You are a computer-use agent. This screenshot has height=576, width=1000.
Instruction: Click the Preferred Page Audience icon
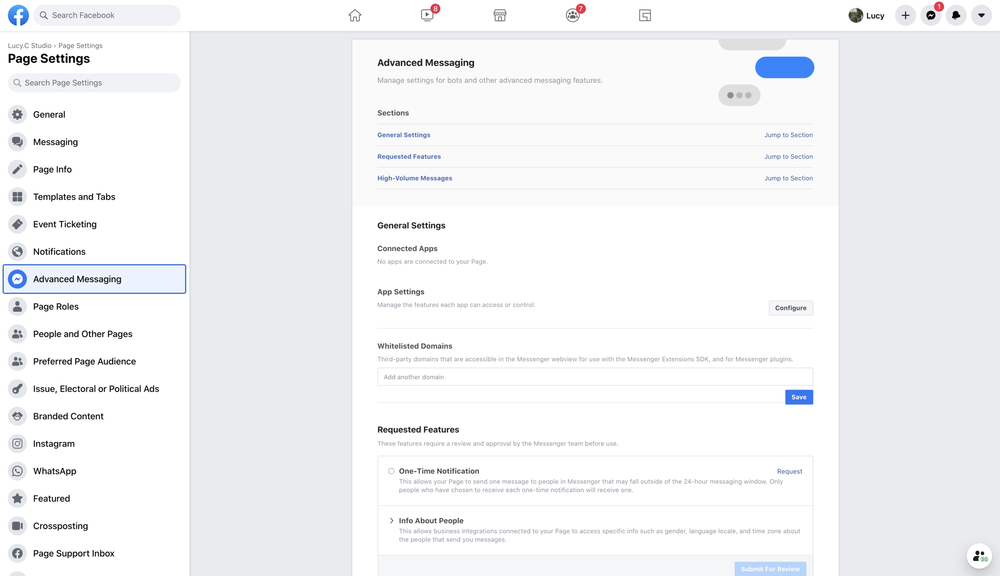coord(17,361)
